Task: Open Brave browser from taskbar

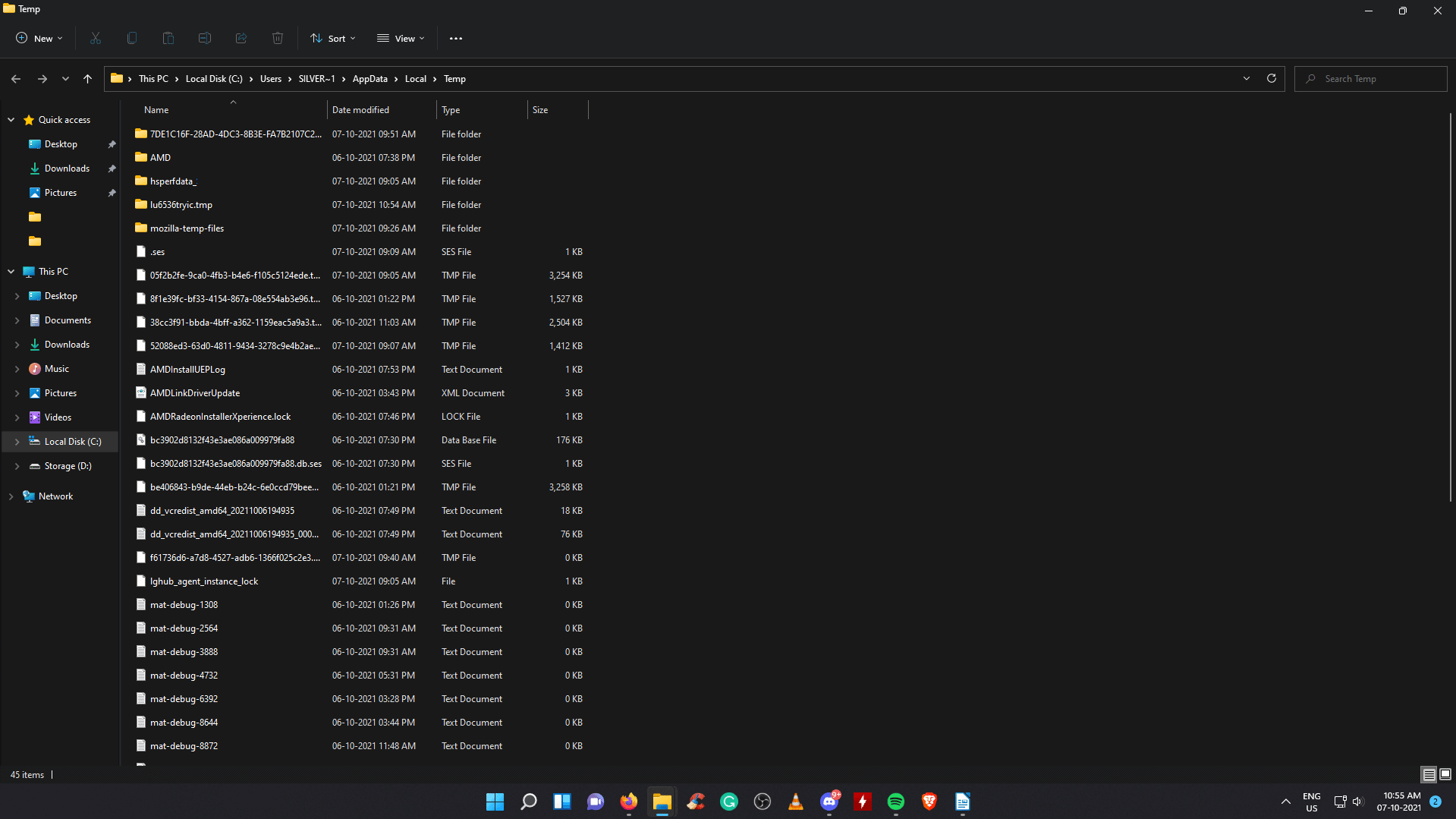Action: click(929, 802)
